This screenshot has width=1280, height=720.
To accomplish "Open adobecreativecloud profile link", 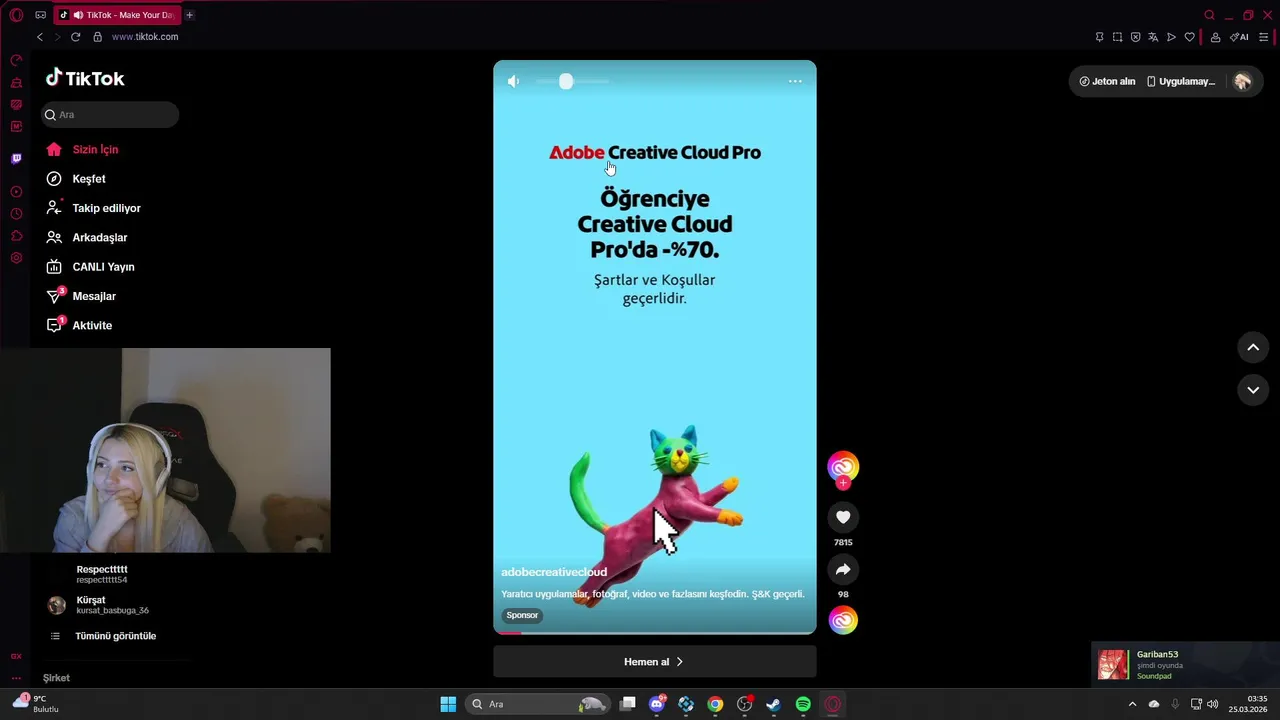I will tap(554, 572).
